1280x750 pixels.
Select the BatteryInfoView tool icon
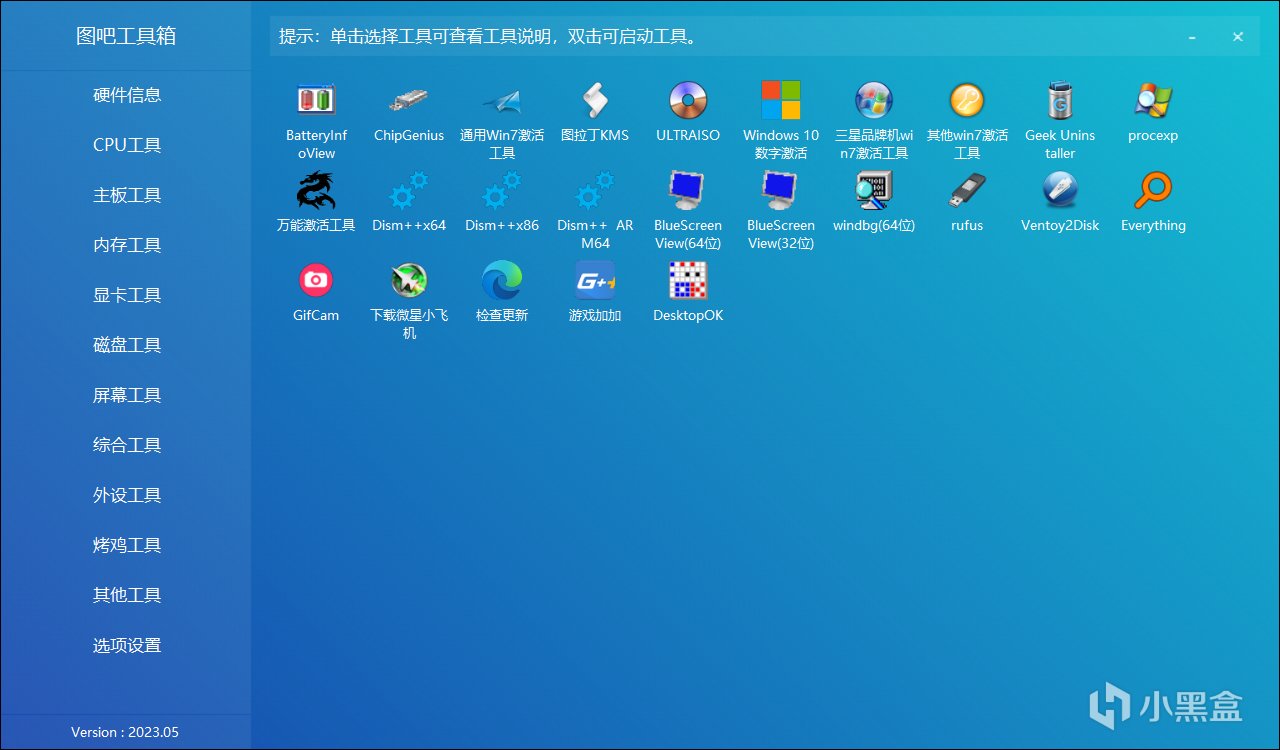click(316, 100)
